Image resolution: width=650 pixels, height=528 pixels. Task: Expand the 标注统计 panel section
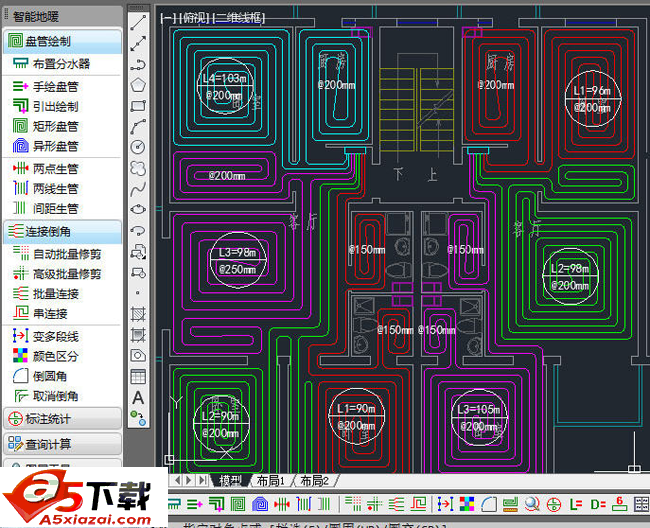pos(62,418)
